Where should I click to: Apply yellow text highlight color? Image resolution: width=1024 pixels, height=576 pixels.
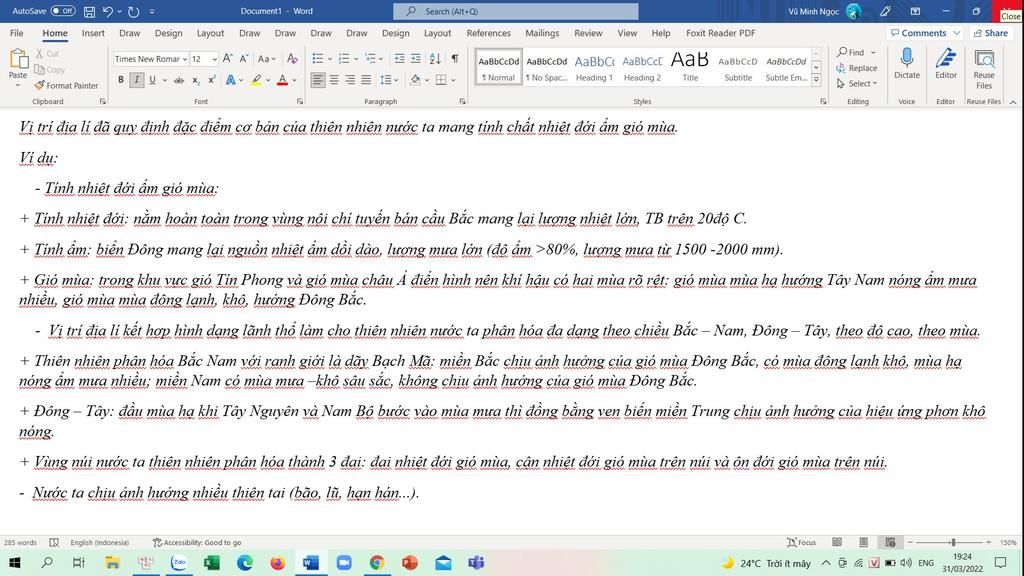[x=256, y=80]
